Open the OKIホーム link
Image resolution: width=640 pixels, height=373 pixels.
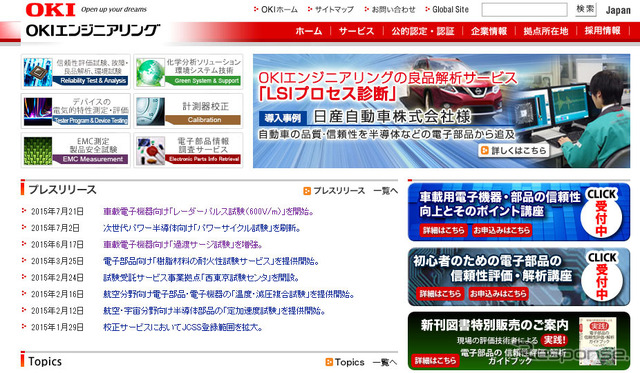pos(279,9)
